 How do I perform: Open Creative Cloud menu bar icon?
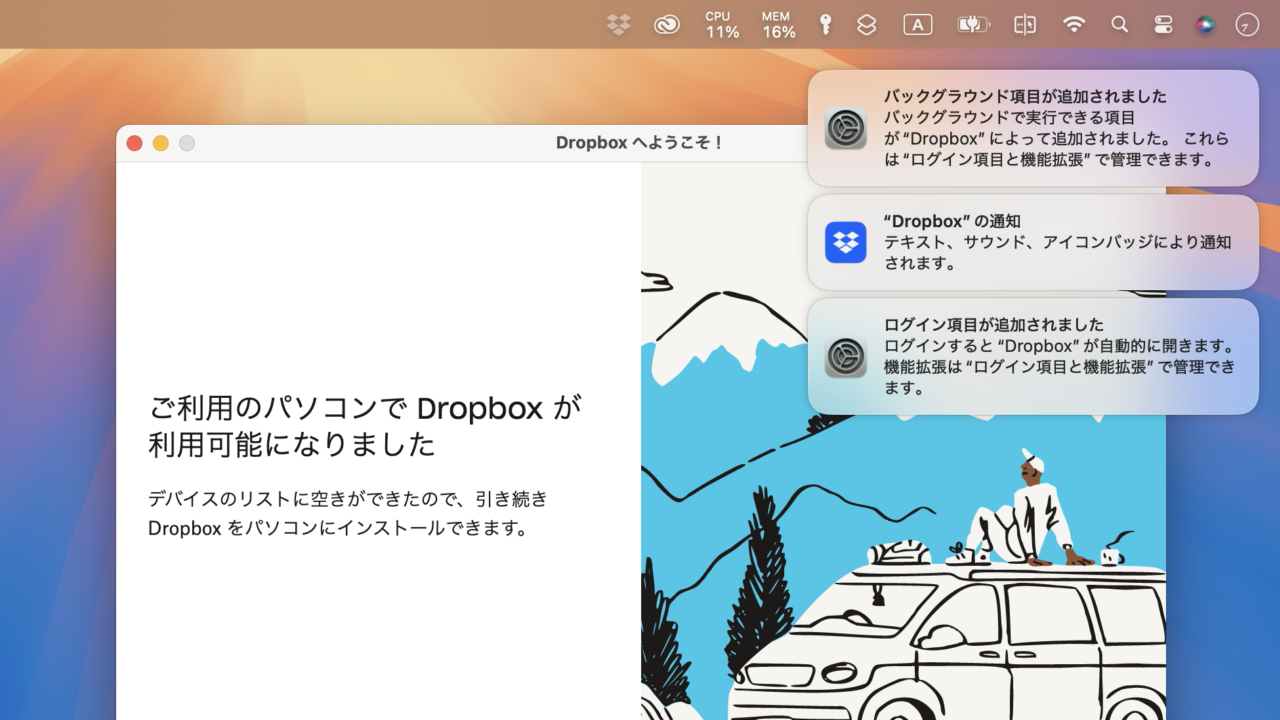(x=667, y=25)
